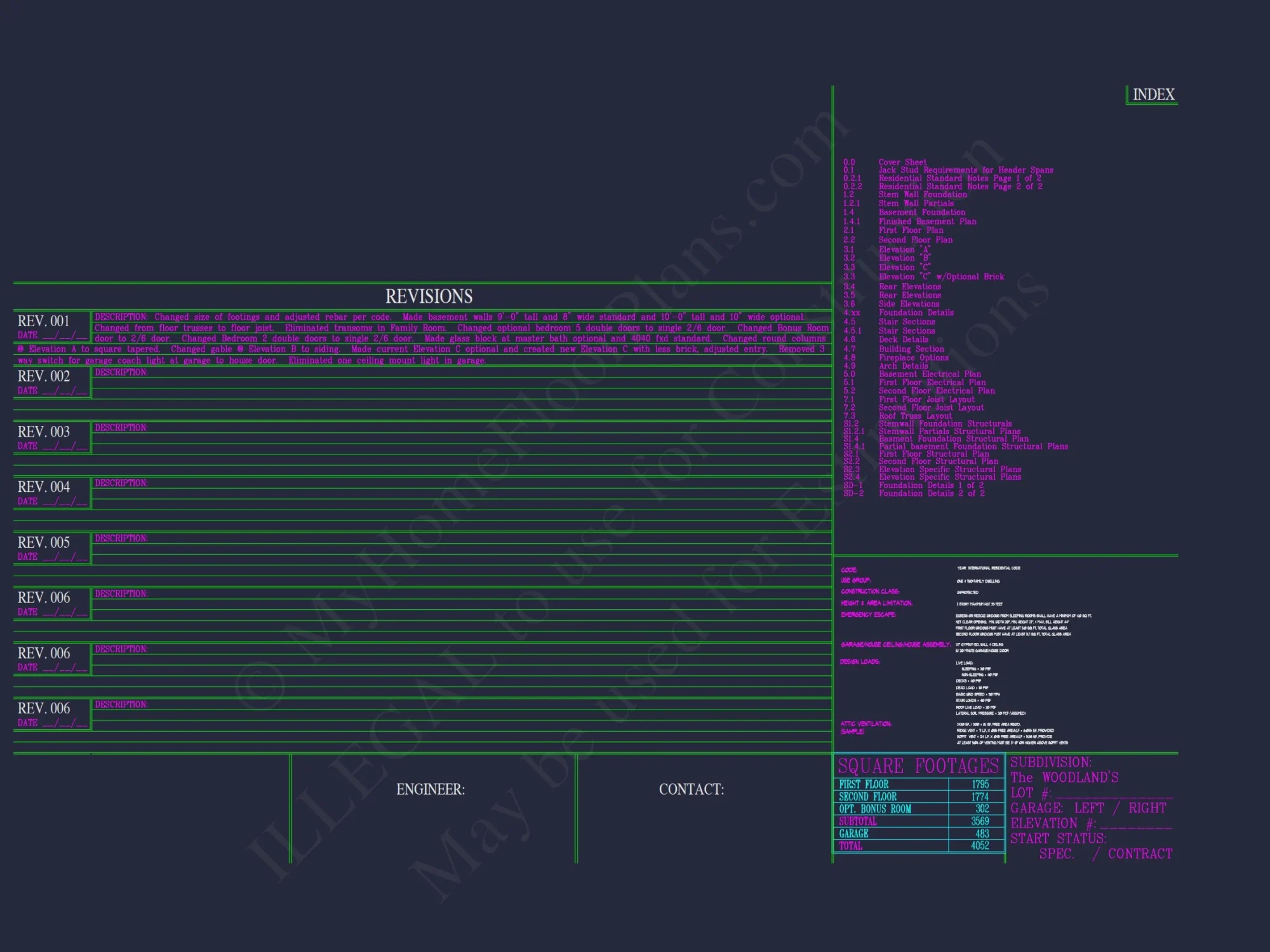The width and height of the screenshot is (1270, 952).
Task: Choose the CONTRACT start status text
Action: (1140, 854)
